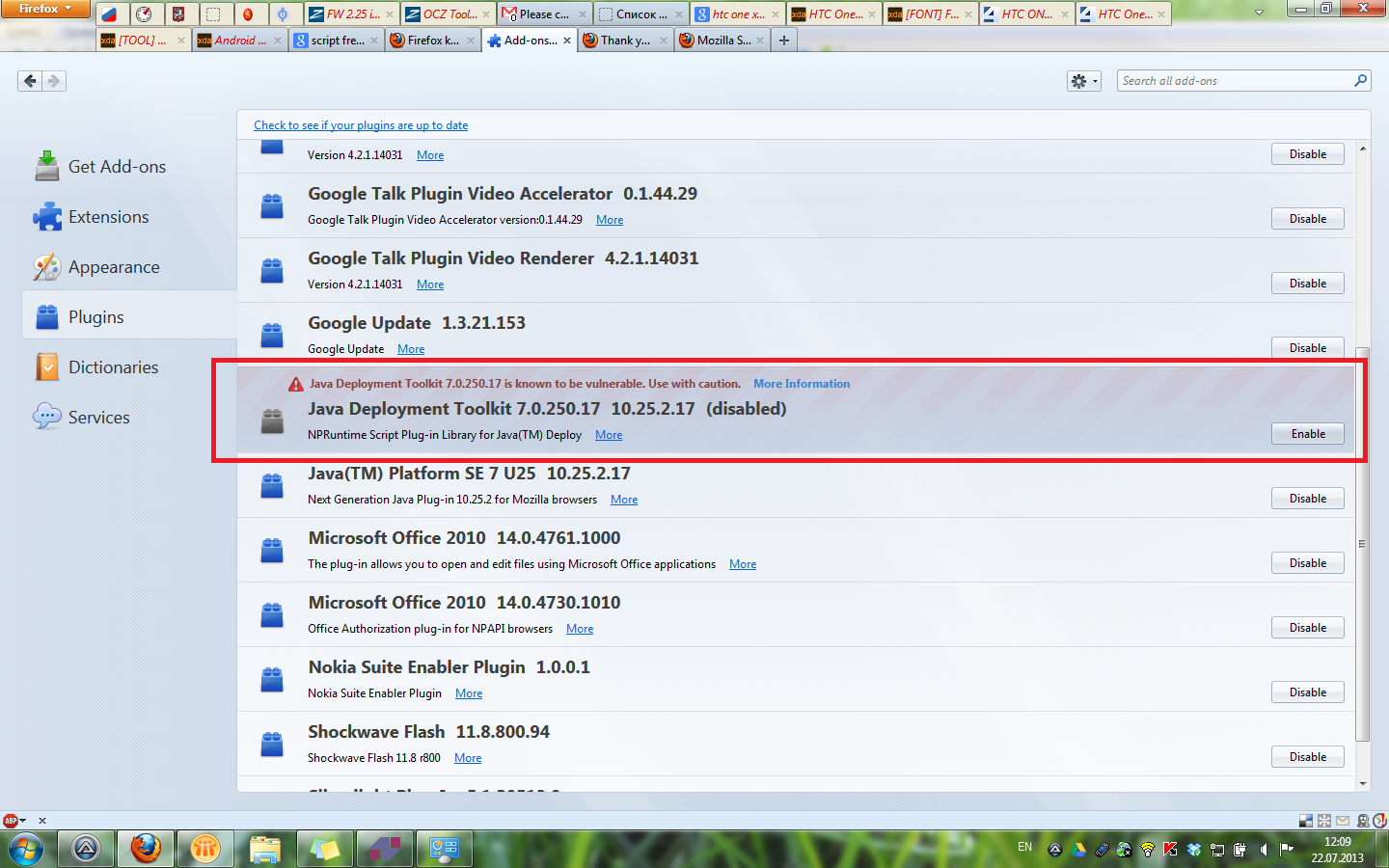
Task: Open the orange Firefox application menu
Action: point(44,9)
